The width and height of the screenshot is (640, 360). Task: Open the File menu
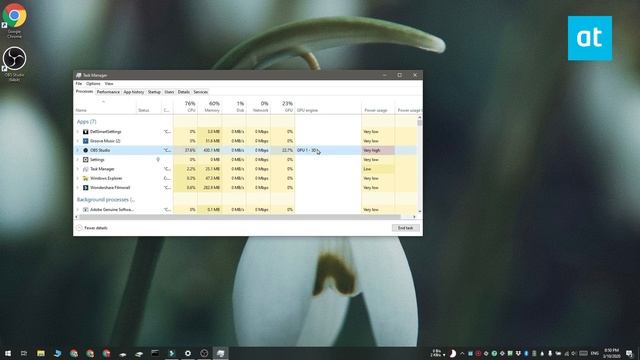[x=79, y=84]
